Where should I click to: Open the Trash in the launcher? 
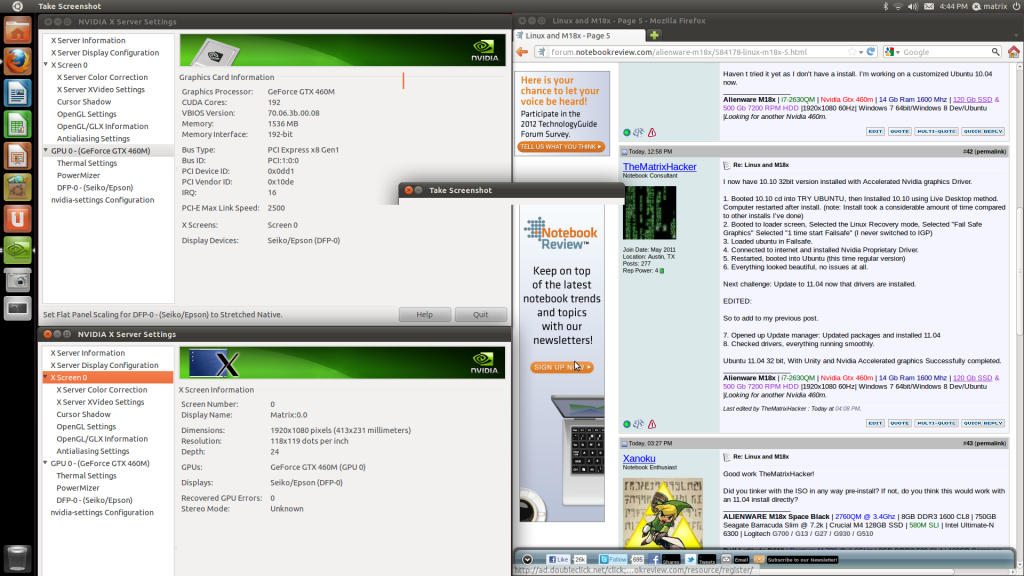click(18, 558)
